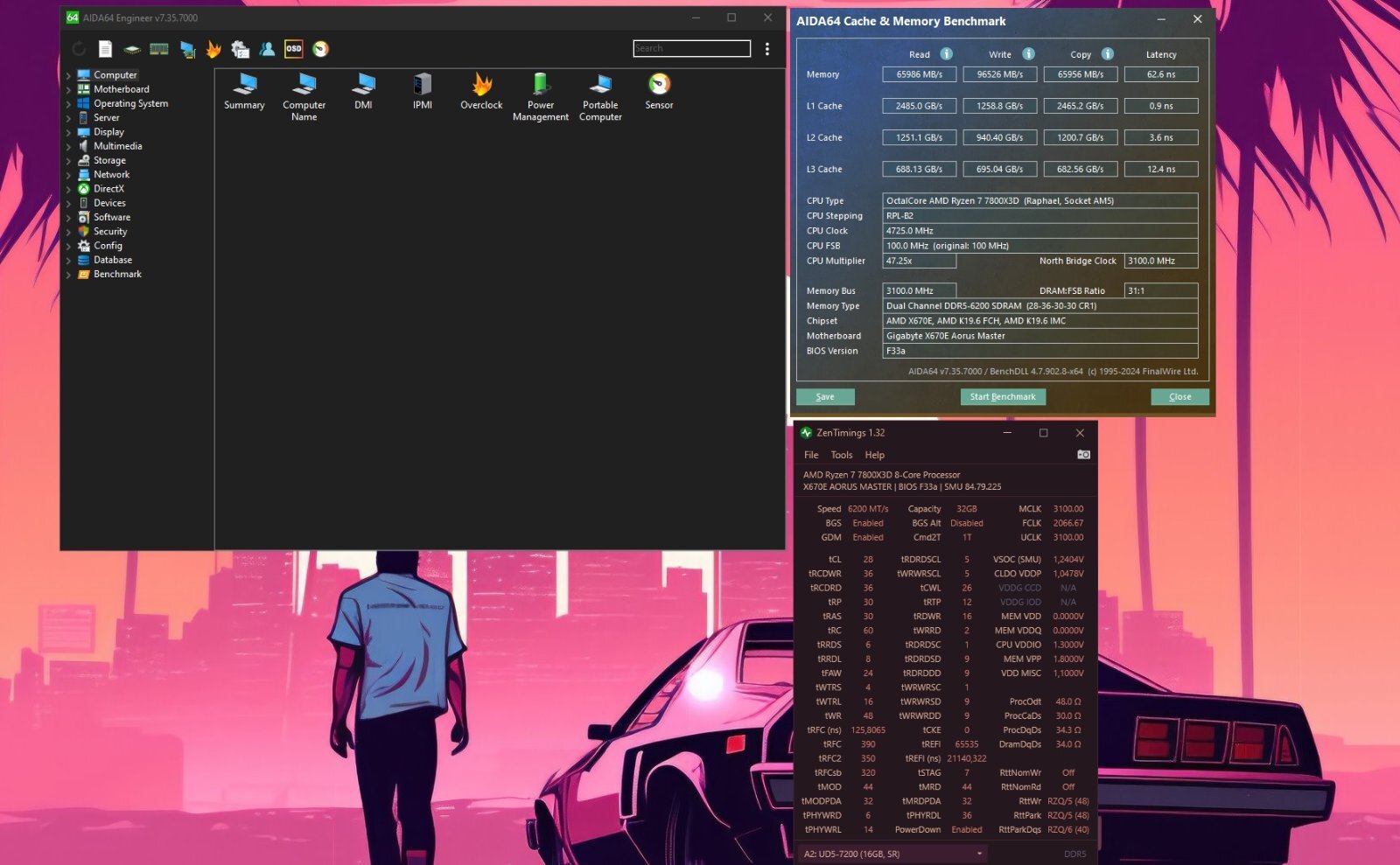Click the FCLK value 2066.67 in ZenTimings
This screenshot has height=865, width=1400.
click(1067, 523)
